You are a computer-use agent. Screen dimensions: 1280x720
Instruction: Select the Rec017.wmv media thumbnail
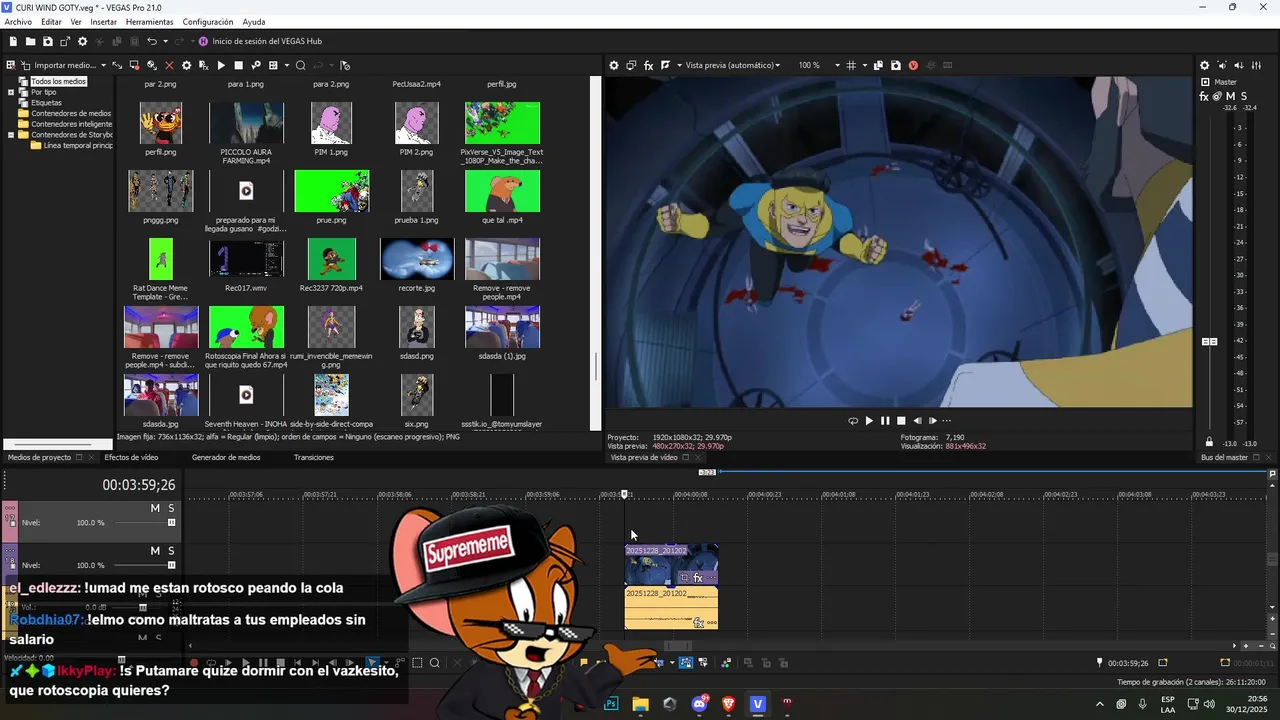click(x=246, y=260)
